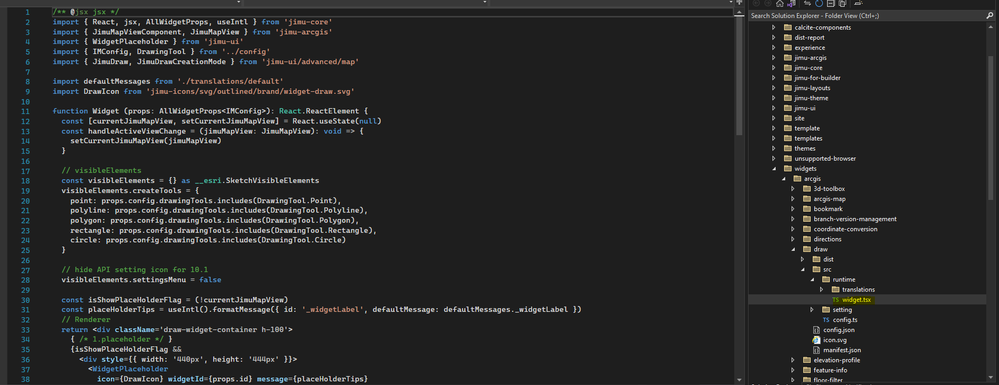Select the directions folder
The width and height of the screenshot is (999, 385).
click(x=828, y=239)
